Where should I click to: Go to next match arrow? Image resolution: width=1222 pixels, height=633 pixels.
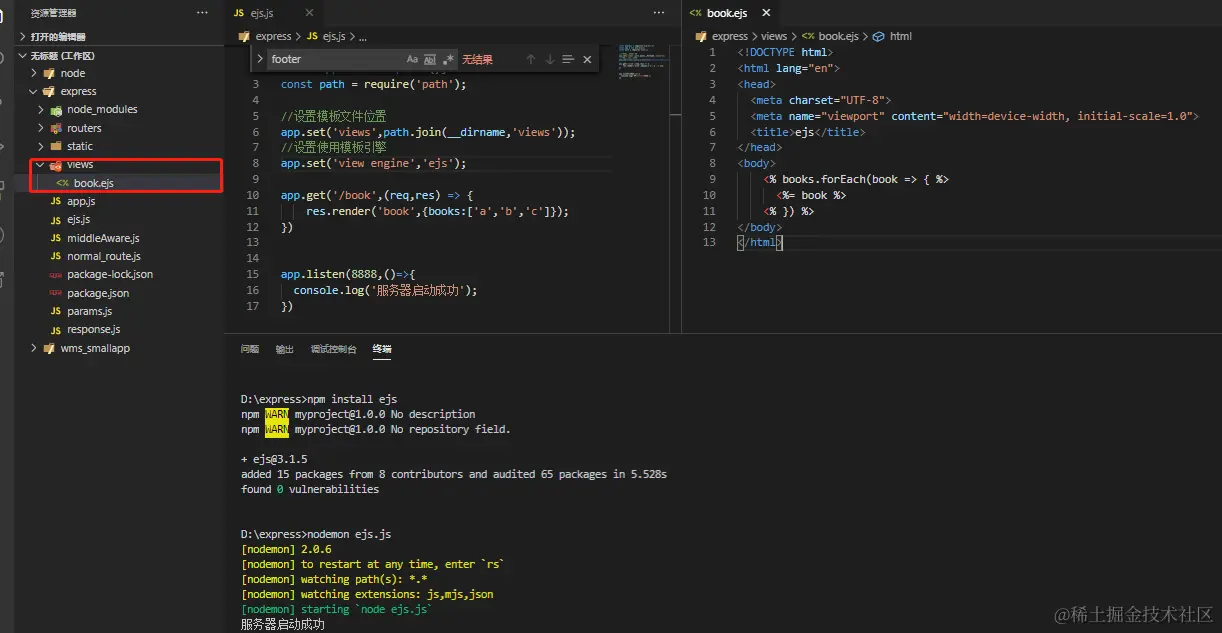pos(549,60)
